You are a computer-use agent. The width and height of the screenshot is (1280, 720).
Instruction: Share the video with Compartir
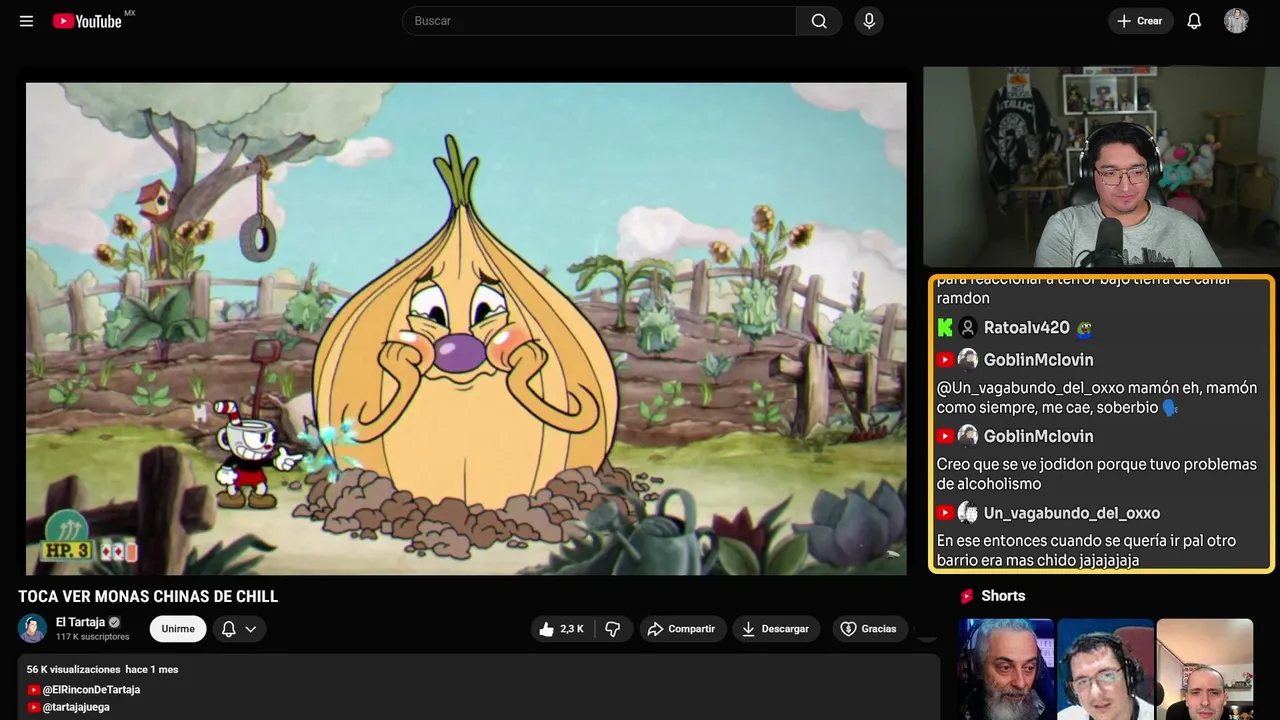tap(683, 629)
